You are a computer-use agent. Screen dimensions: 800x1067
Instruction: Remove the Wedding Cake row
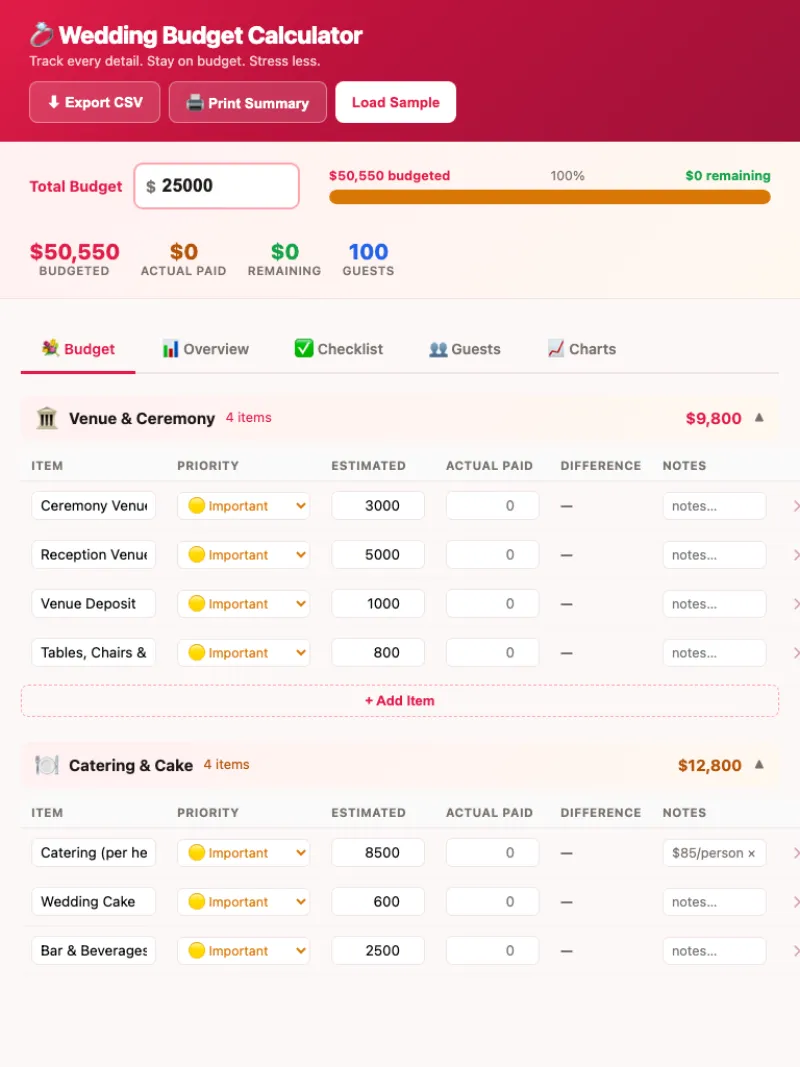(x=795, y=902)
